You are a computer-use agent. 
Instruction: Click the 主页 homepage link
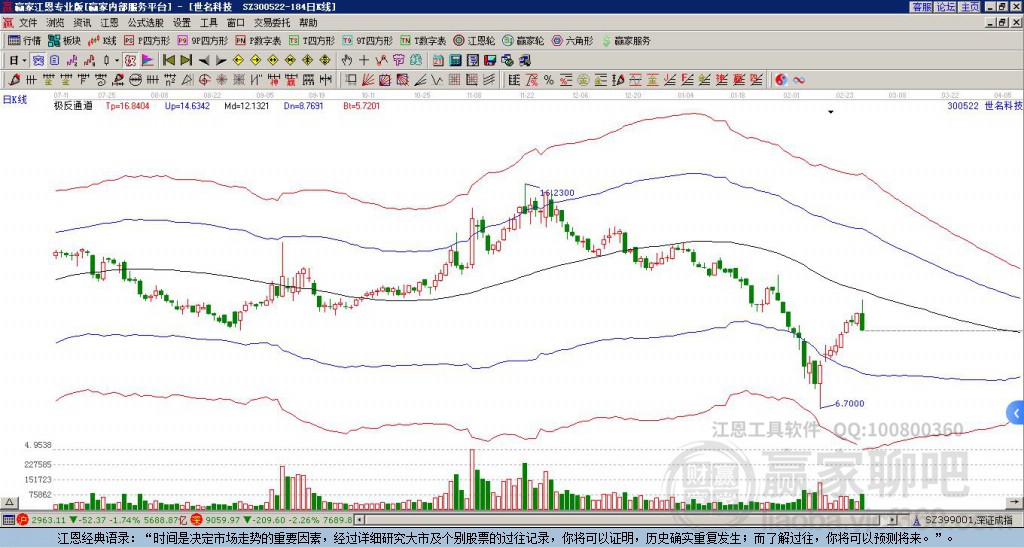pos(970,7)
